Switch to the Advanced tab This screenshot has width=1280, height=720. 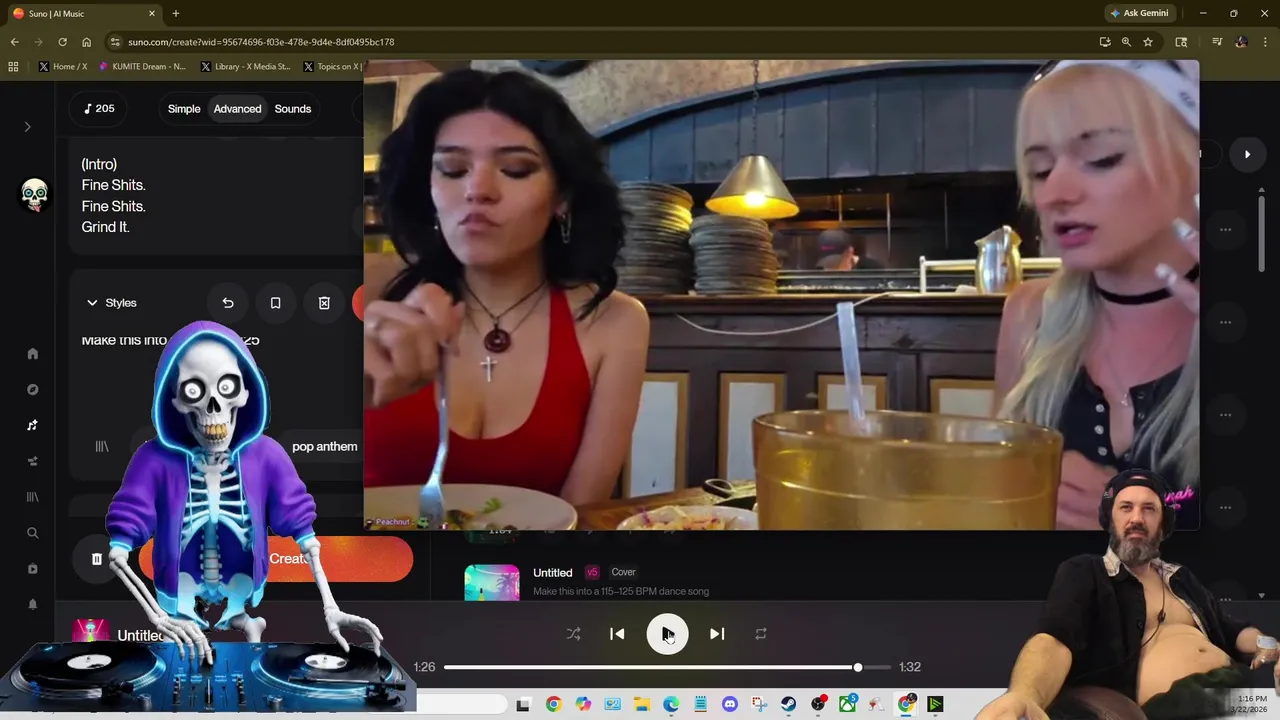(237, 109)
